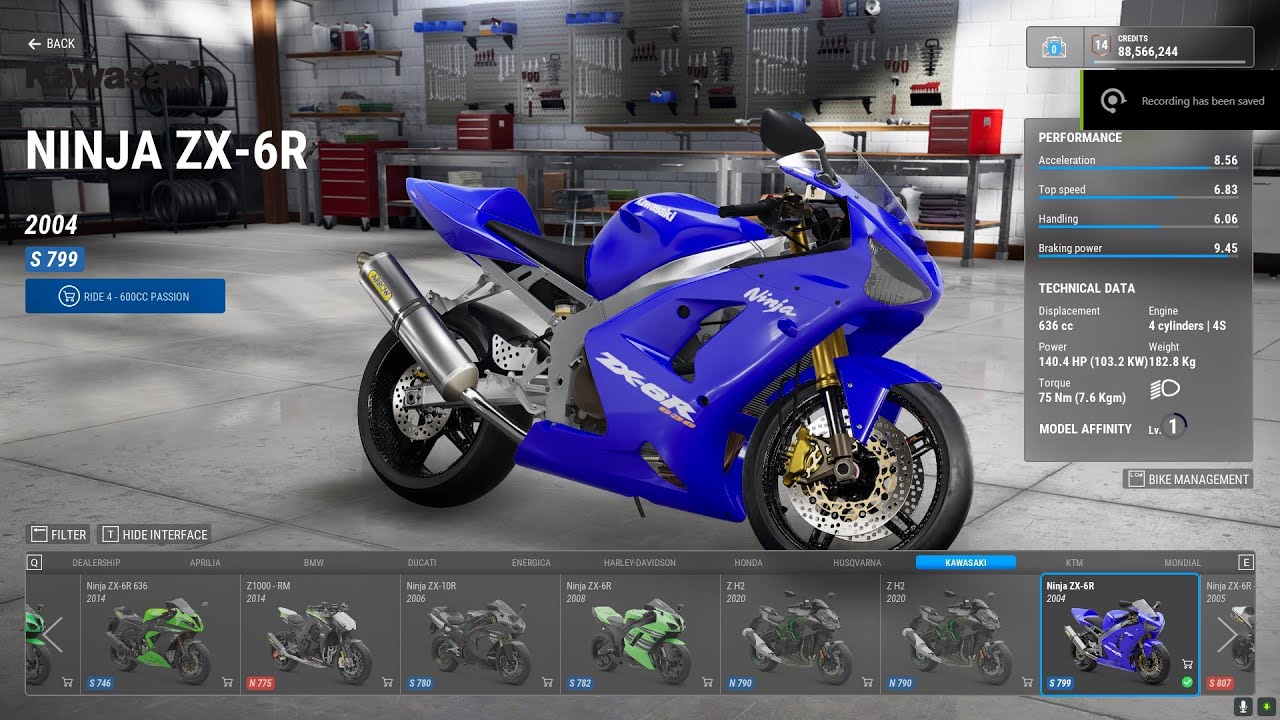This screenshot has height=720, width=1280.
Task: Open the FILTER option
Action: coord(58,534)
